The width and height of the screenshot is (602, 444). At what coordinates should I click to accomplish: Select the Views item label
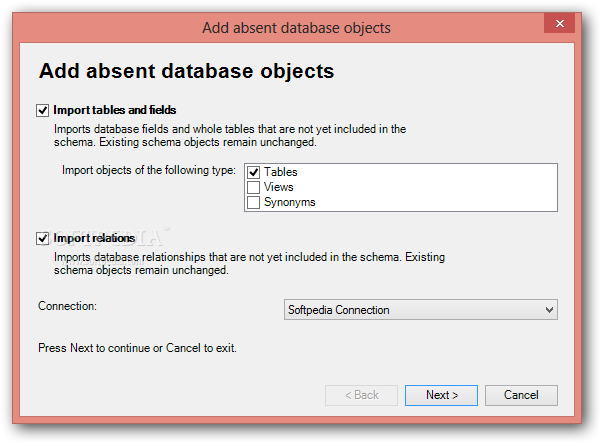279,187
